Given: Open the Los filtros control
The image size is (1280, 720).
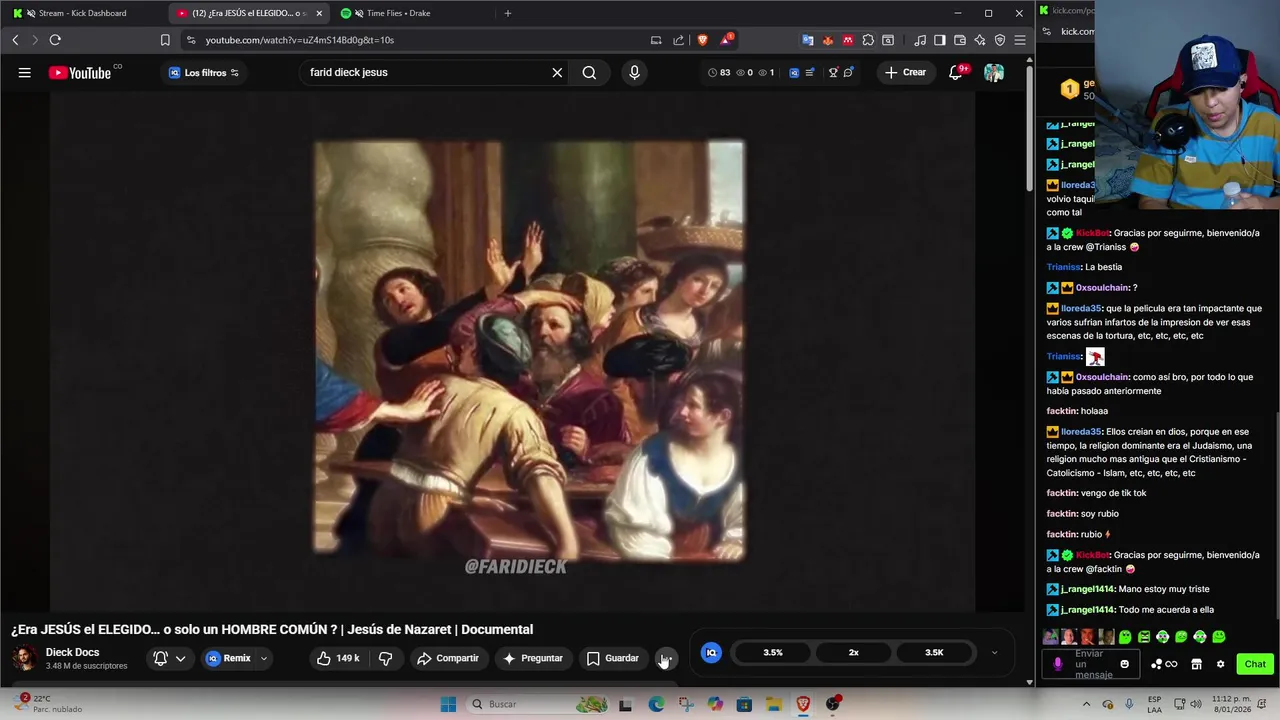Looking at the screenshot, I should [x=204, y=72].
